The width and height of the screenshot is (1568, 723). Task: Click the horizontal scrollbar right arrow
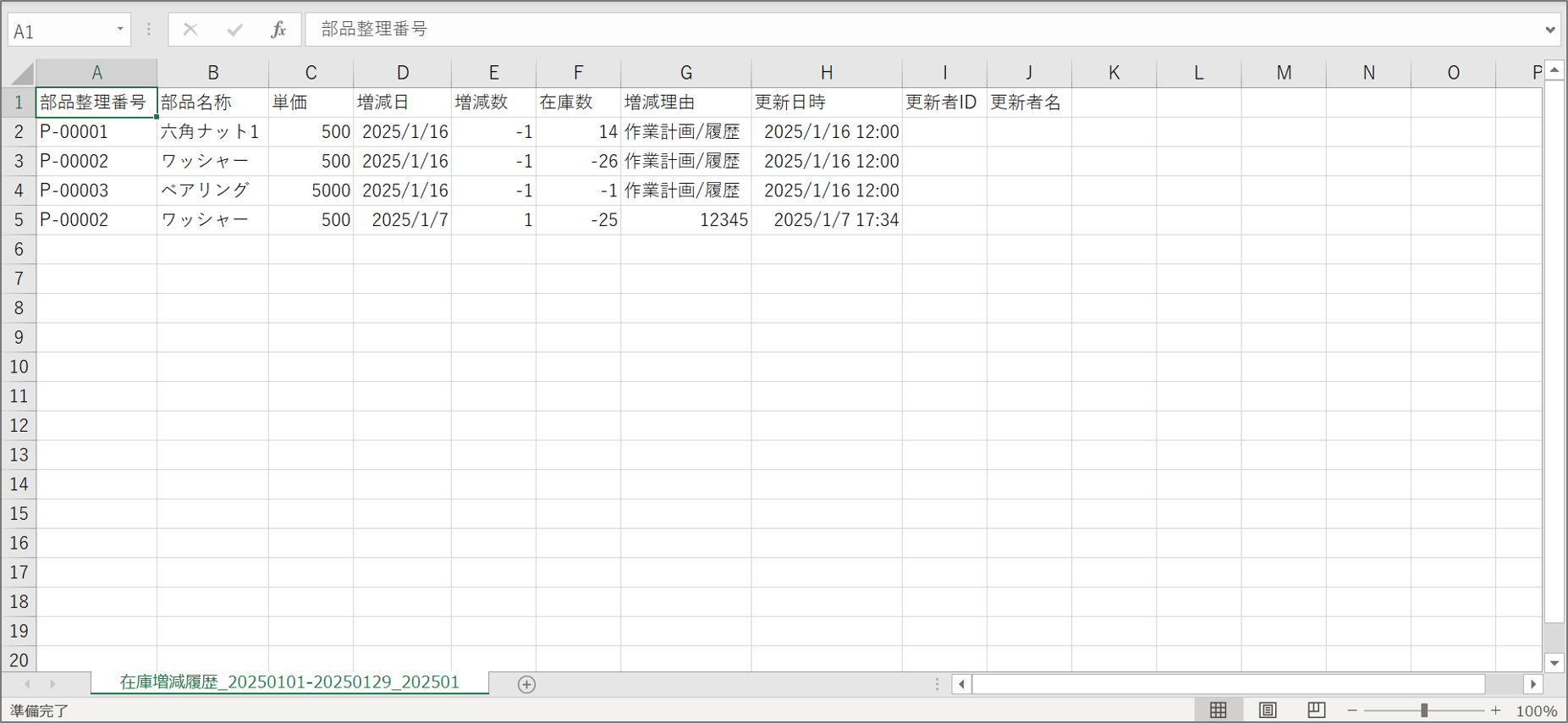pos(1532,684)
